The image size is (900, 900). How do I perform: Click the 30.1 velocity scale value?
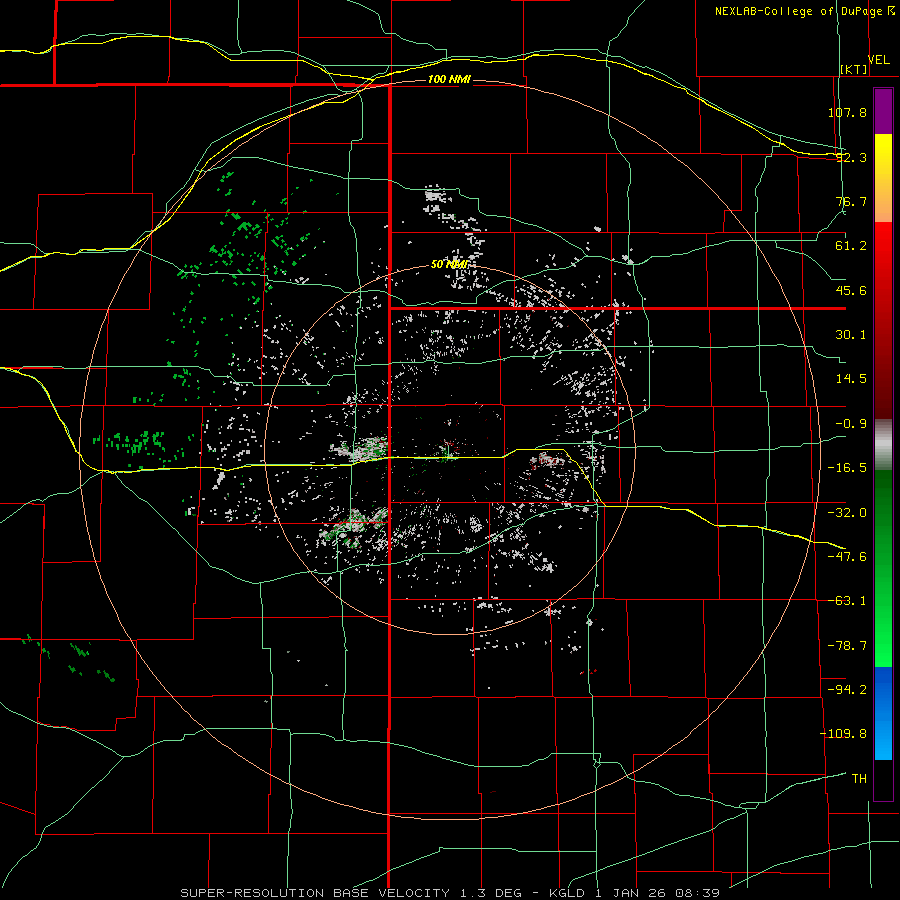click(851, 335)
